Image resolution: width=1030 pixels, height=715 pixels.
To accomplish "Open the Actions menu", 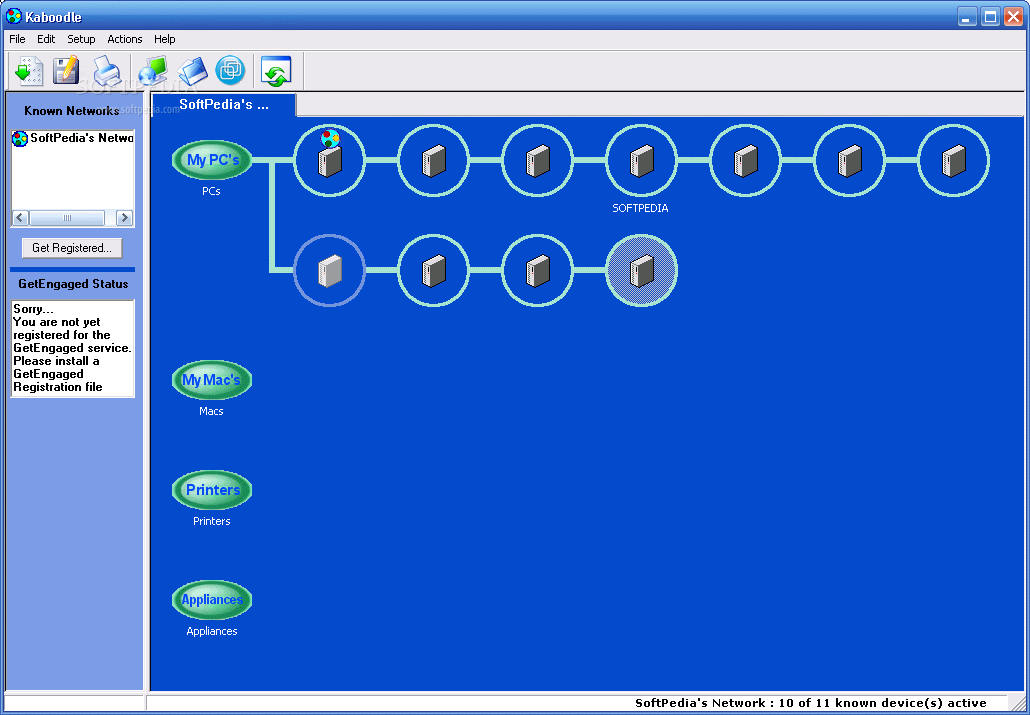I will point(125,39).
